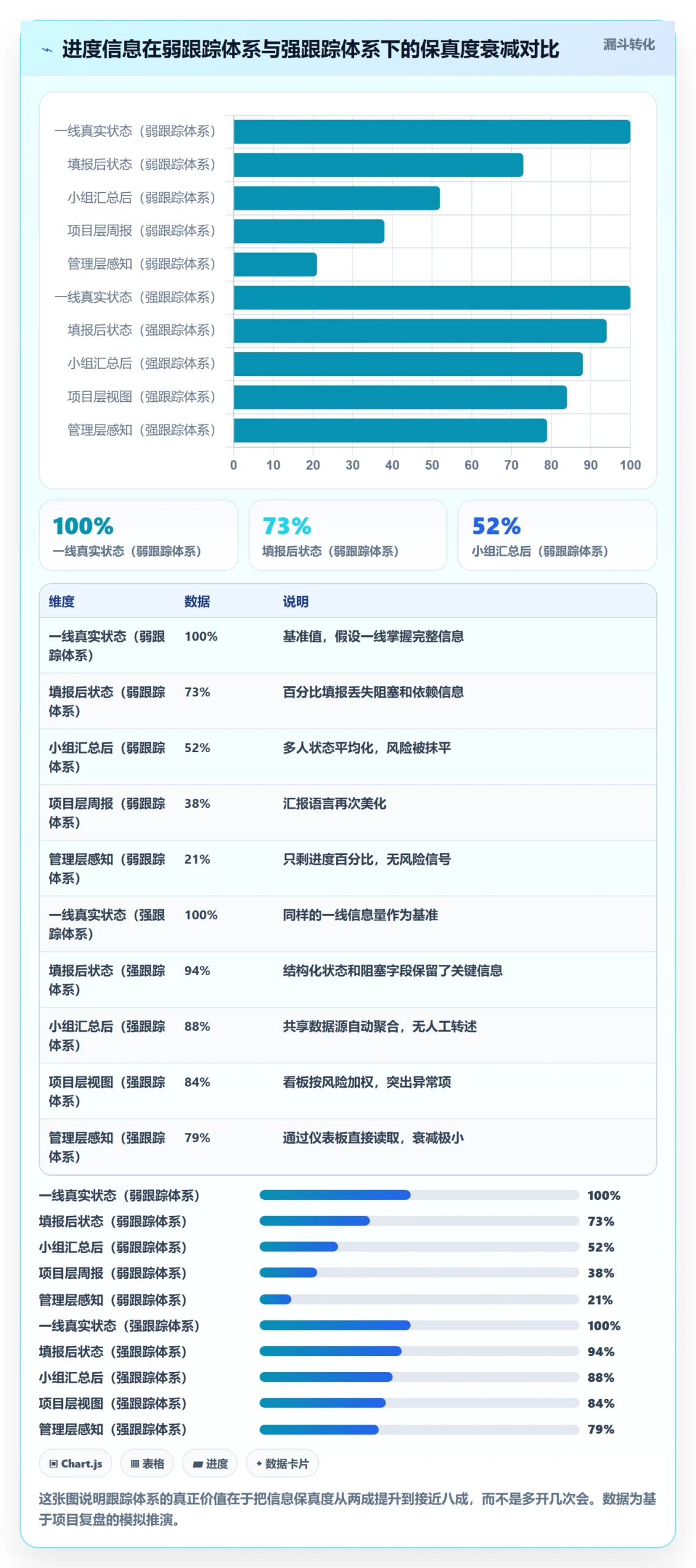Click table cell 通过仪表板直接读取，衰减极小

pos(373,1138)
